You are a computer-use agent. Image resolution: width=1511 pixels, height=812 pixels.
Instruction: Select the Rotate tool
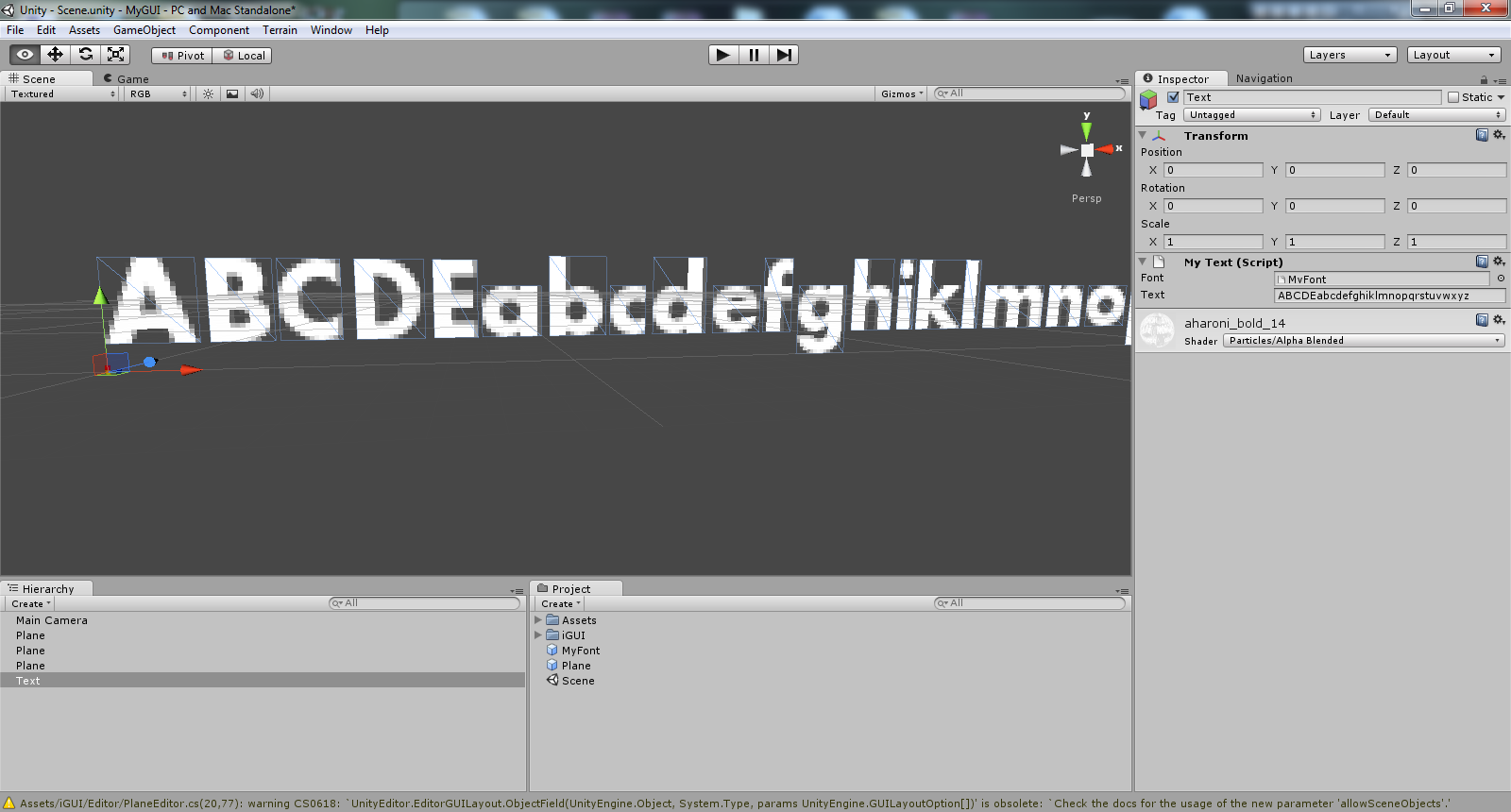pyautogui.click(x=86, y=55)
